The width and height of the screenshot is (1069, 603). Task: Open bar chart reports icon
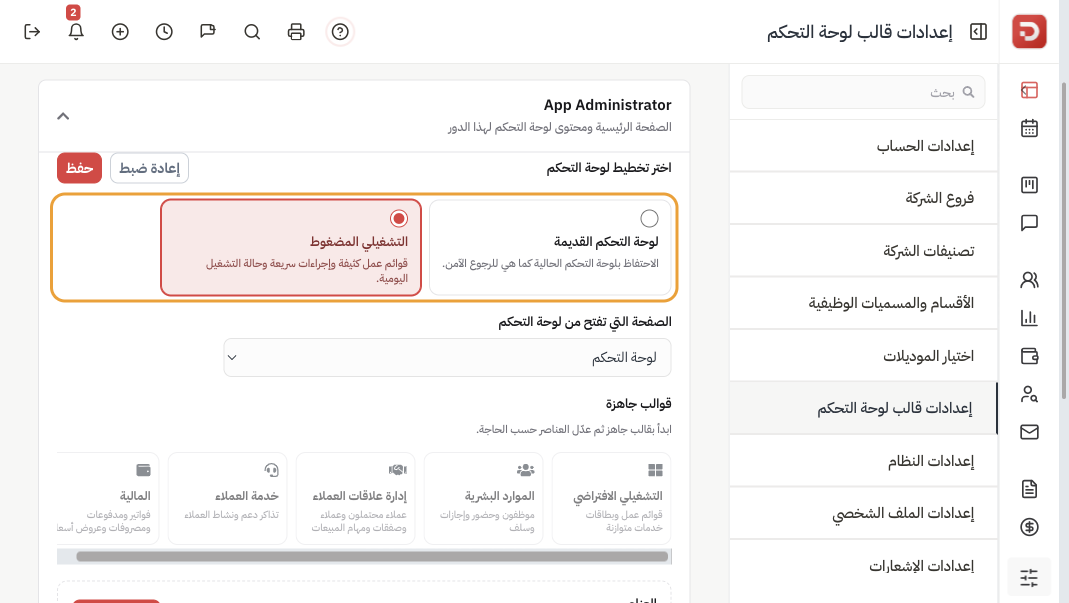point(1029,317)
